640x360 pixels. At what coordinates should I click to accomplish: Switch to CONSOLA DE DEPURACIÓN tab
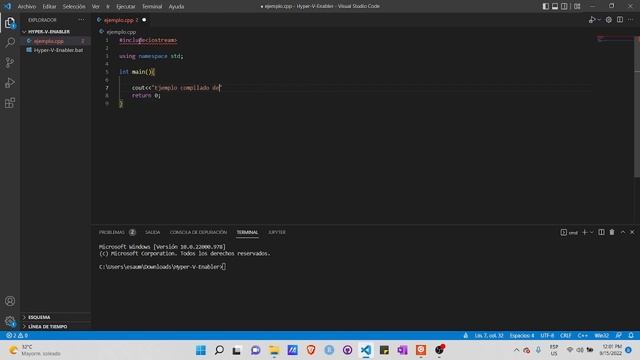pyautogui.click(x=198, y=232)
